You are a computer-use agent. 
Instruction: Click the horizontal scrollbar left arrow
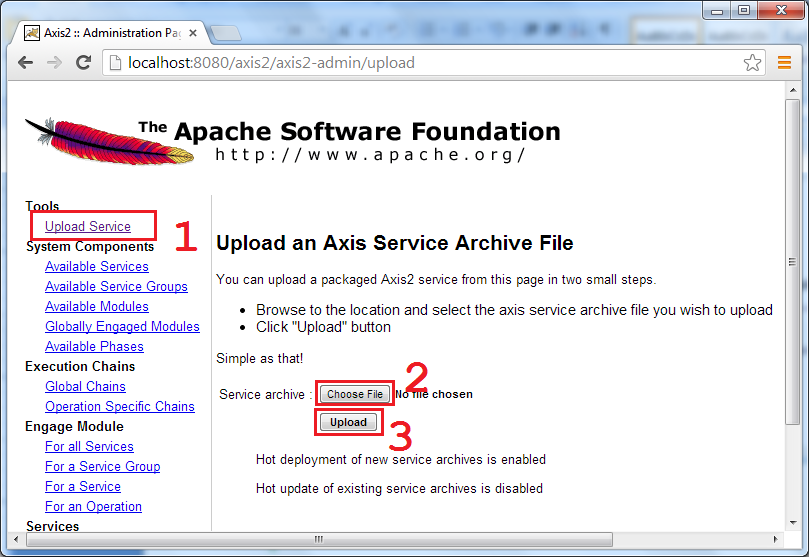[16, 539]
